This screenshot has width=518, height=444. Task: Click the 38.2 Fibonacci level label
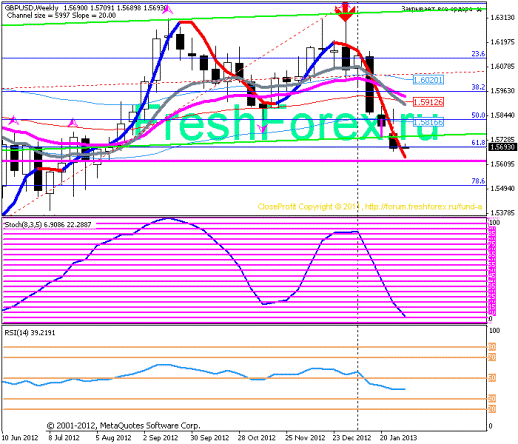coord(478,87)
